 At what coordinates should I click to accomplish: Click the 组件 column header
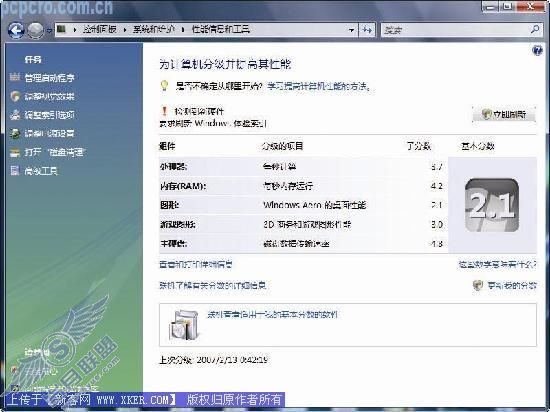click(167, 146)
